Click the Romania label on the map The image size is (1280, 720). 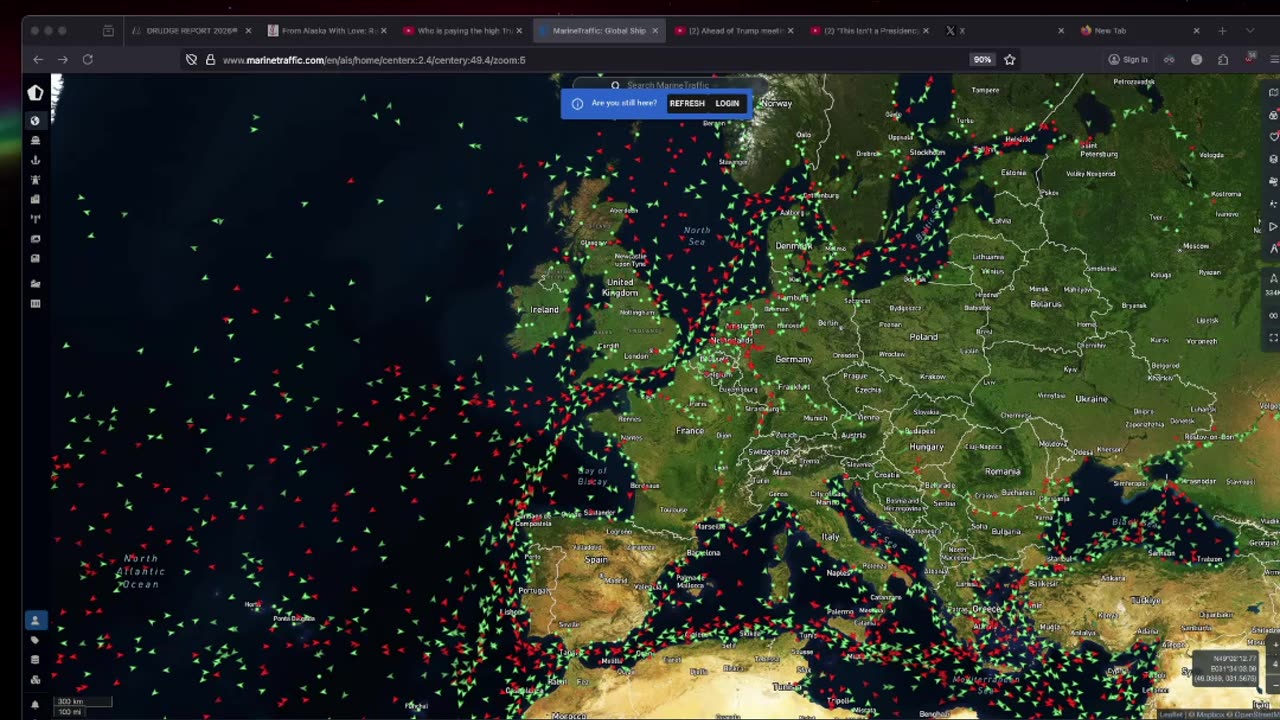click(1002, 471)
